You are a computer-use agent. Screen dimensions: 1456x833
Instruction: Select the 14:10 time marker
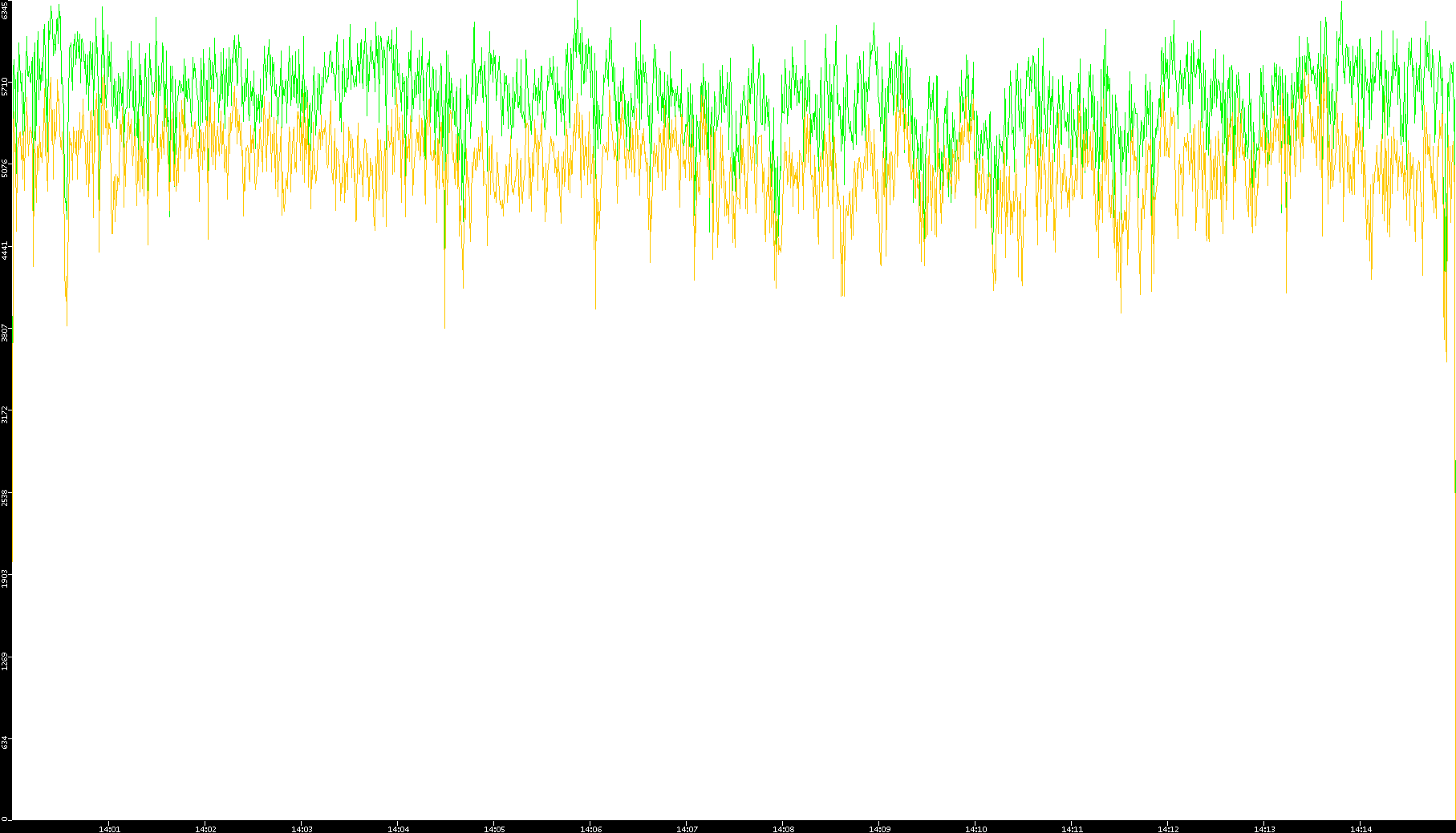point(975,829)
